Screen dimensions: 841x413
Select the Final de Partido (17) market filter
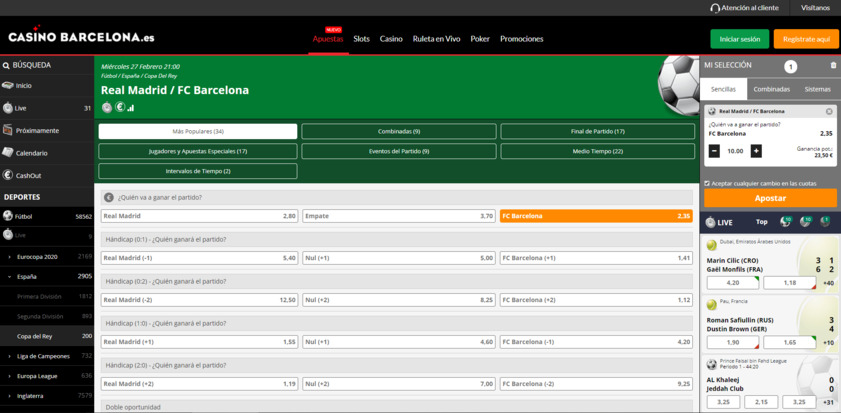coord(597,131)
